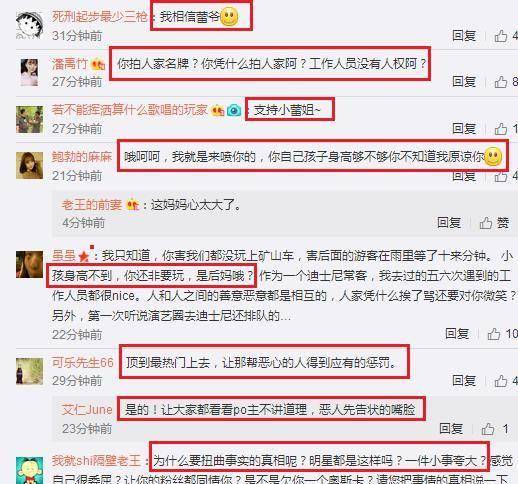Open 死刑起步最少三枪's cartoon avatar
The width and height of the screenshot is (518, 484).
pyautogui.click(x=30, y=26)
